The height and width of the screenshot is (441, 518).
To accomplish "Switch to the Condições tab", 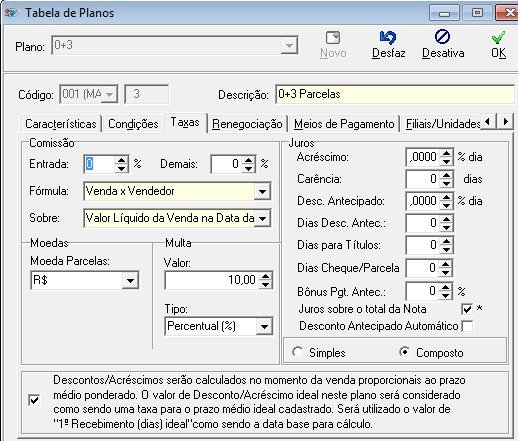I will pyautogui.click(x=133, y=124).
